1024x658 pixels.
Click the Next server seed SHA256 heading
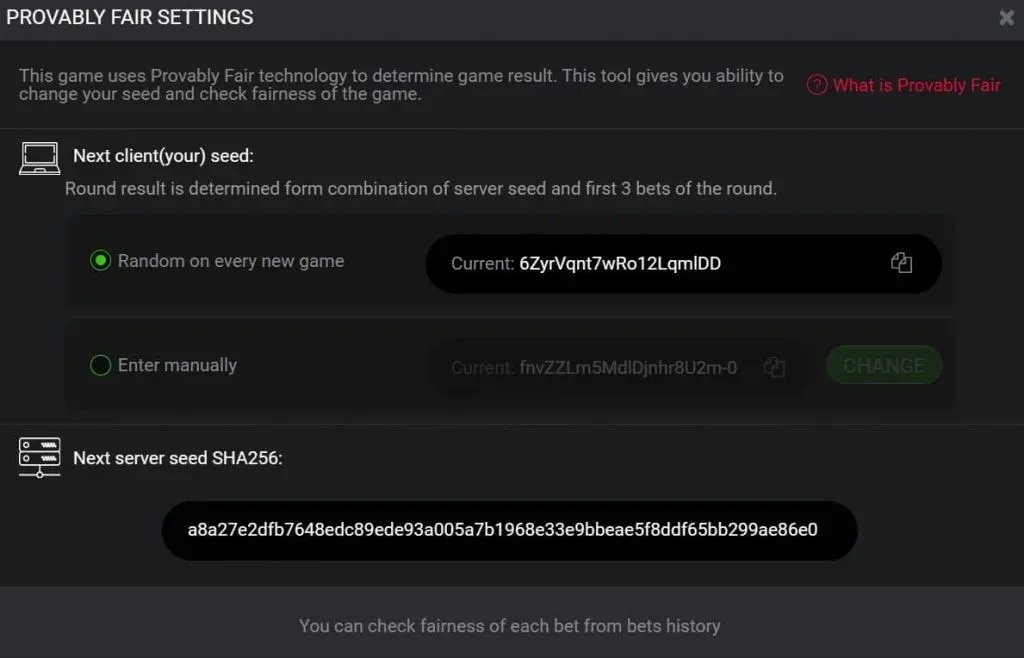(x=178, y=458)
